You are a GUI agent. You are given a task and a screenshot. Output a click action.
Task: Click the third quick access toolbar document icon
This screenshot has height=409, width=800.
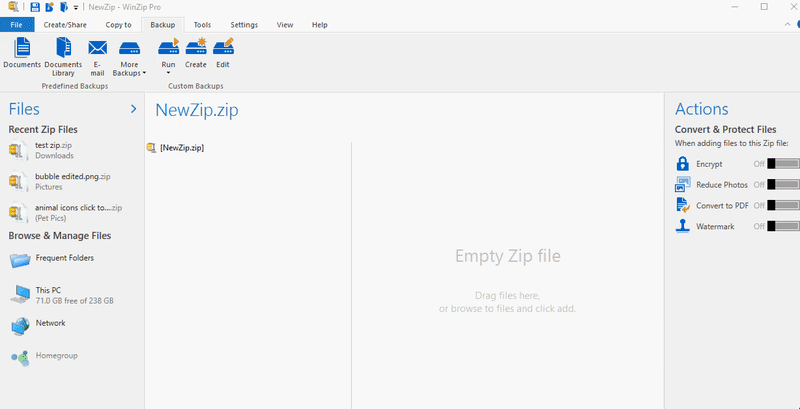point(64,7)
